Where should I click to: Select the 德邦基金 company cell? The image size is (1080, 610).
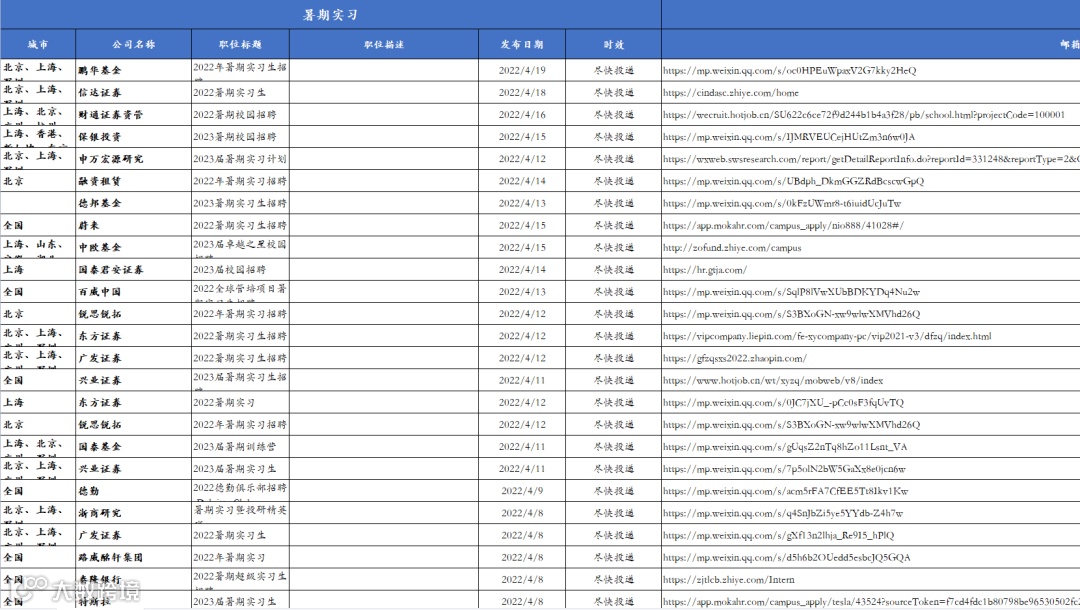[134, 203]
